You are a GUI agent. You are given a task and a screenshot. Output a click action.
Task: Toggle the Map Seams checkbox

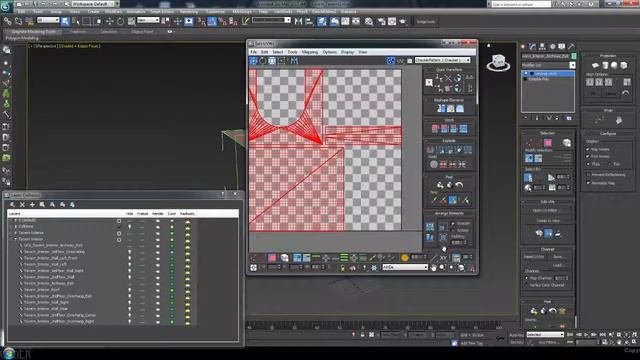pos(588,149)
